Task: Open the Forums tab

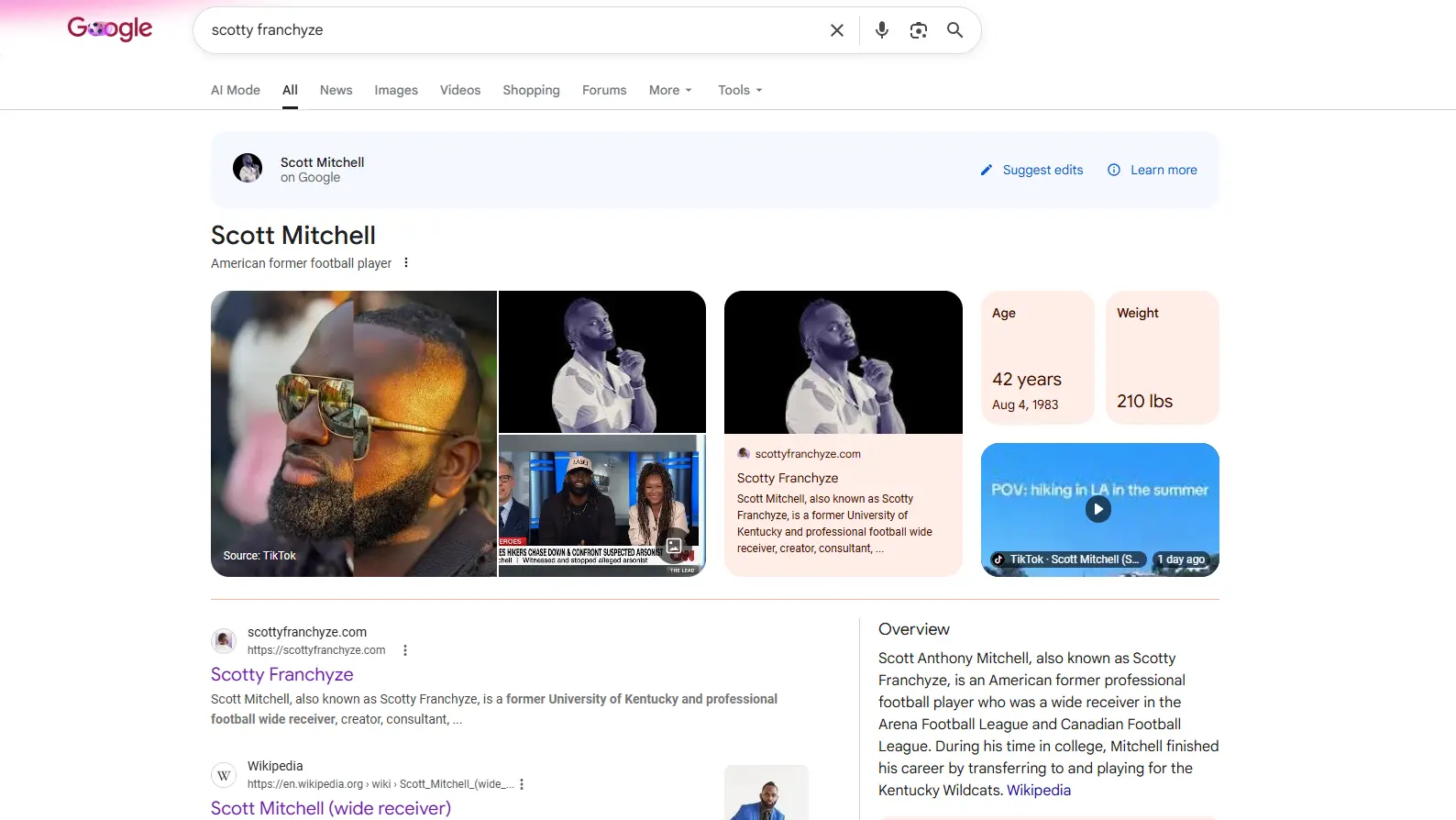Action: coord(604,90)
